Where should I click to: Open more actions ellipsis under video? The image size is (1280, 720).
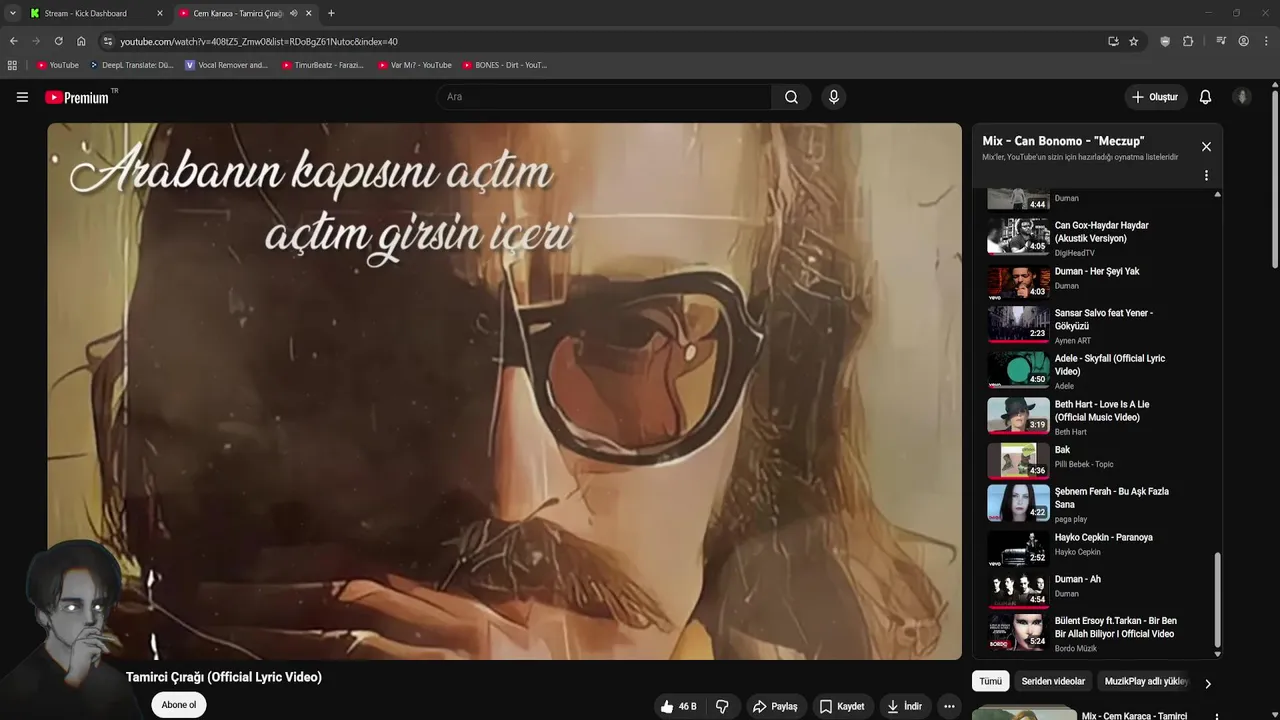coord(950,706)
